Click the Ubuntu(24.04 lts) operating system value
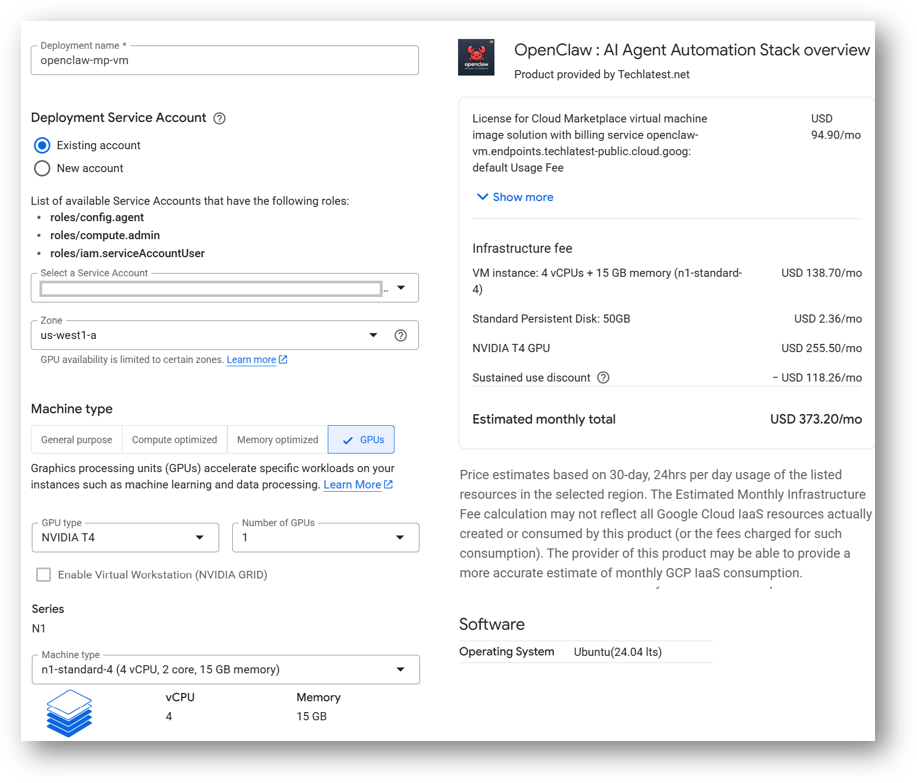This screenshot has height=783, width=917. click(x=618, y=652)
